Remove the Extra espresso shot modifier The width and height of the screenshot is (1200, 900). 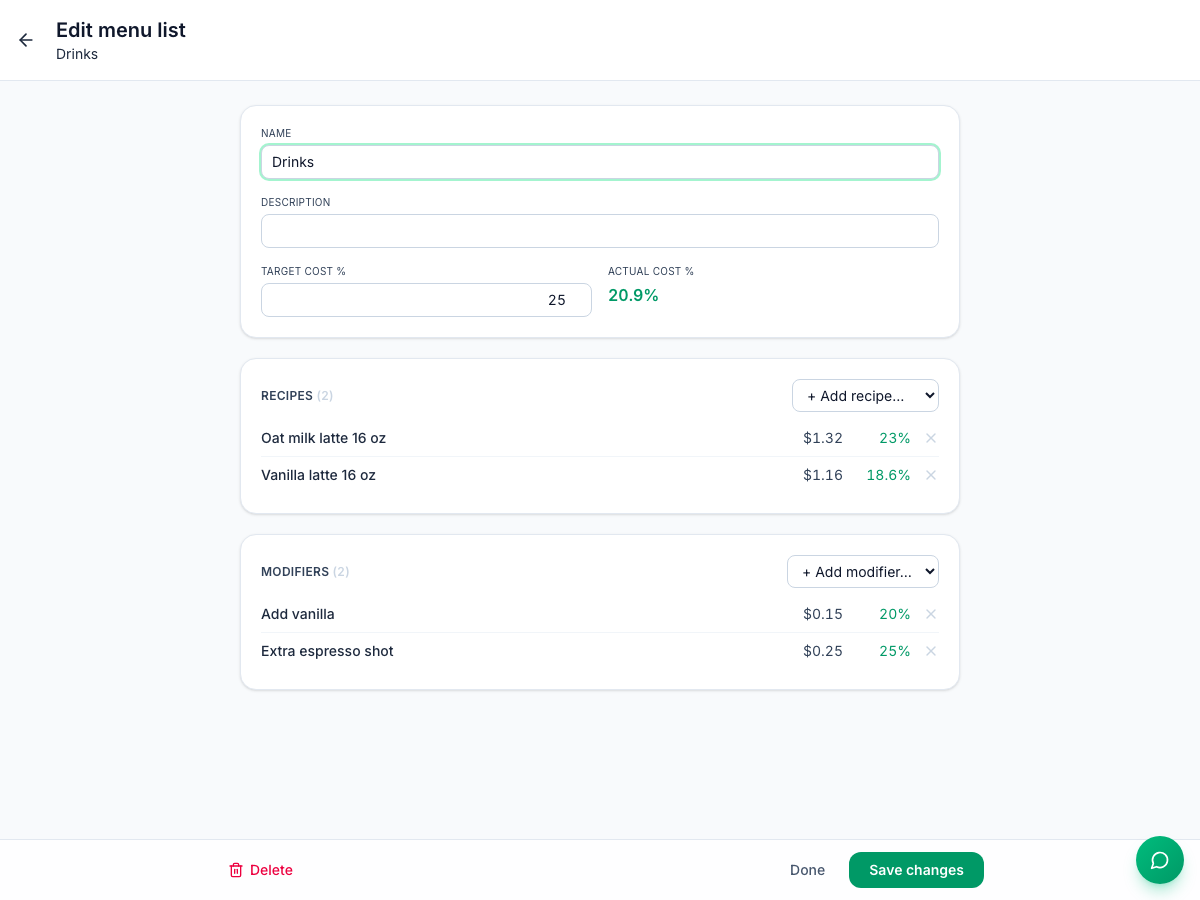coord(931,651)
